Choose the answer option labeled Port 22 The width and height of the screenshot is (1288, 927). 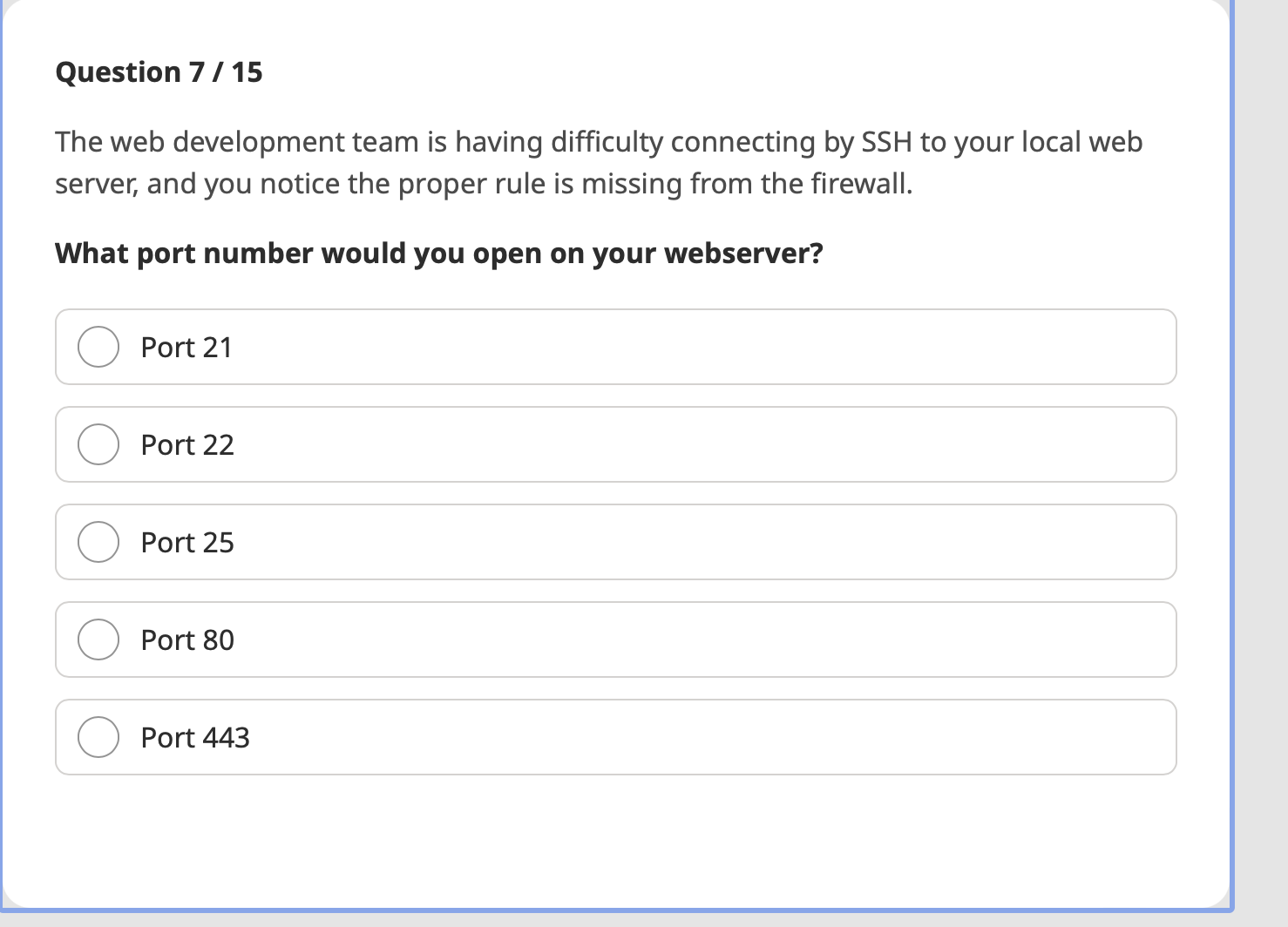pyautogui.click(x=186, y=444)
